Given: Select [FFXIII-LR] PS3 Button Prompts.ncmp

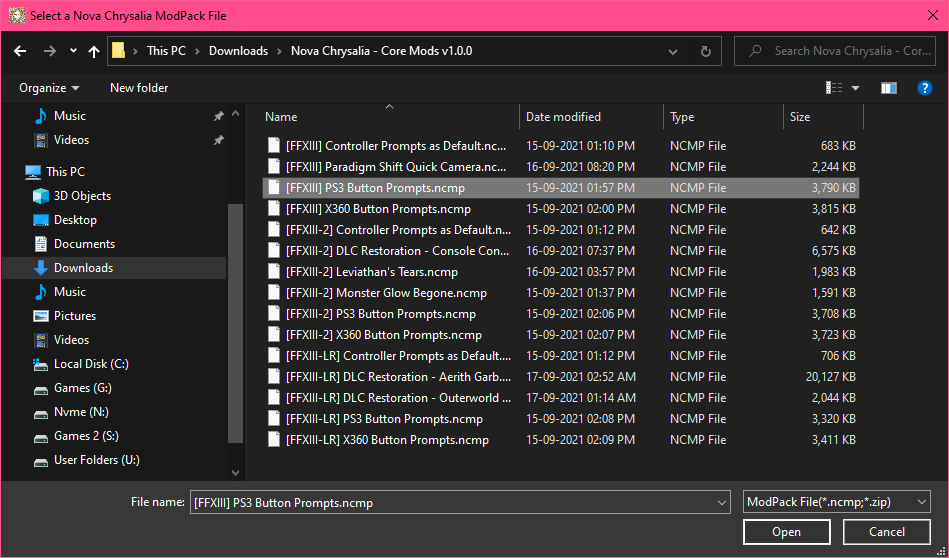Looking at the screenshot, I should [x=561, y=419].
